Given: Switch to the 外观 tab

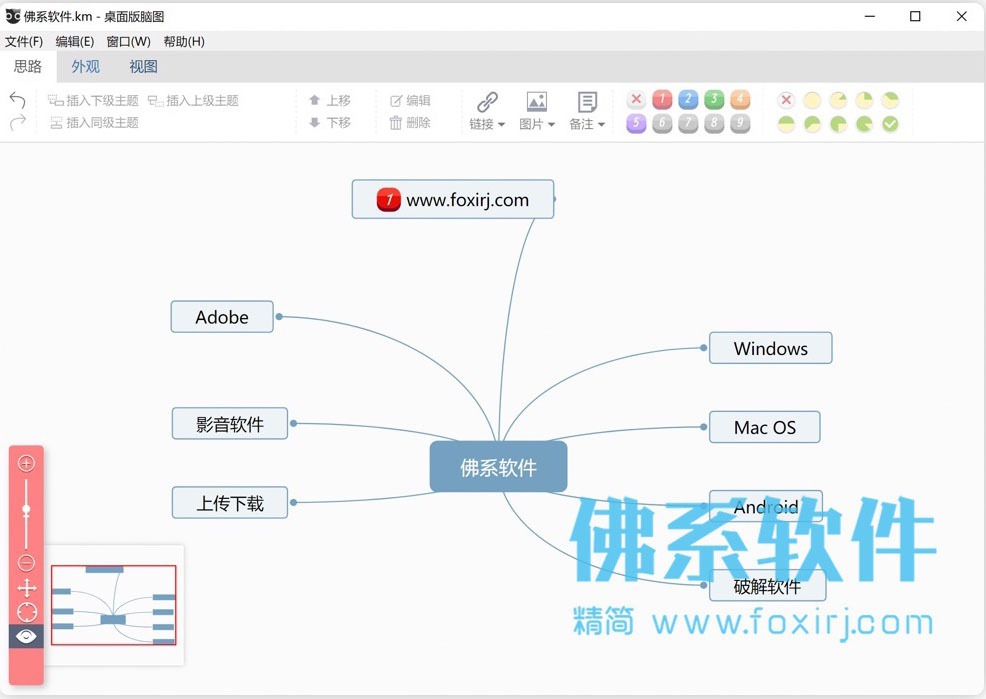Looking at the screenshot, I should [86, 67].
